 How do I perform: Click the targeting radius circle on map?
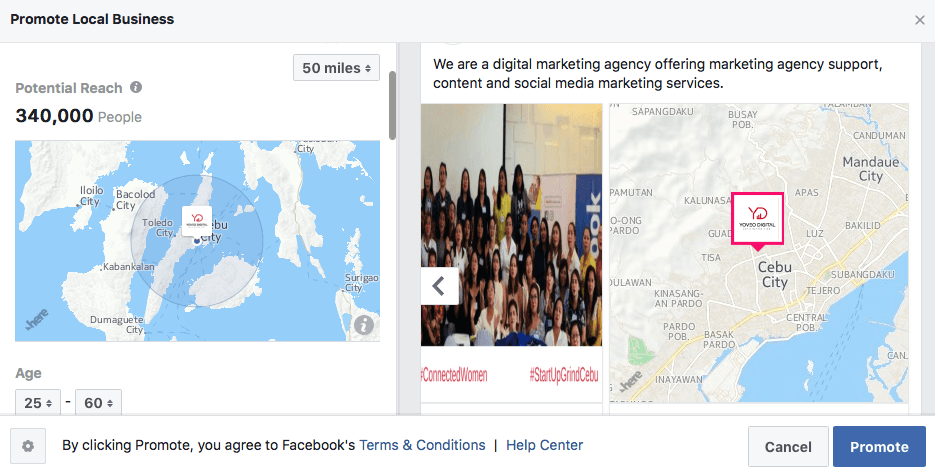[197, 241]
